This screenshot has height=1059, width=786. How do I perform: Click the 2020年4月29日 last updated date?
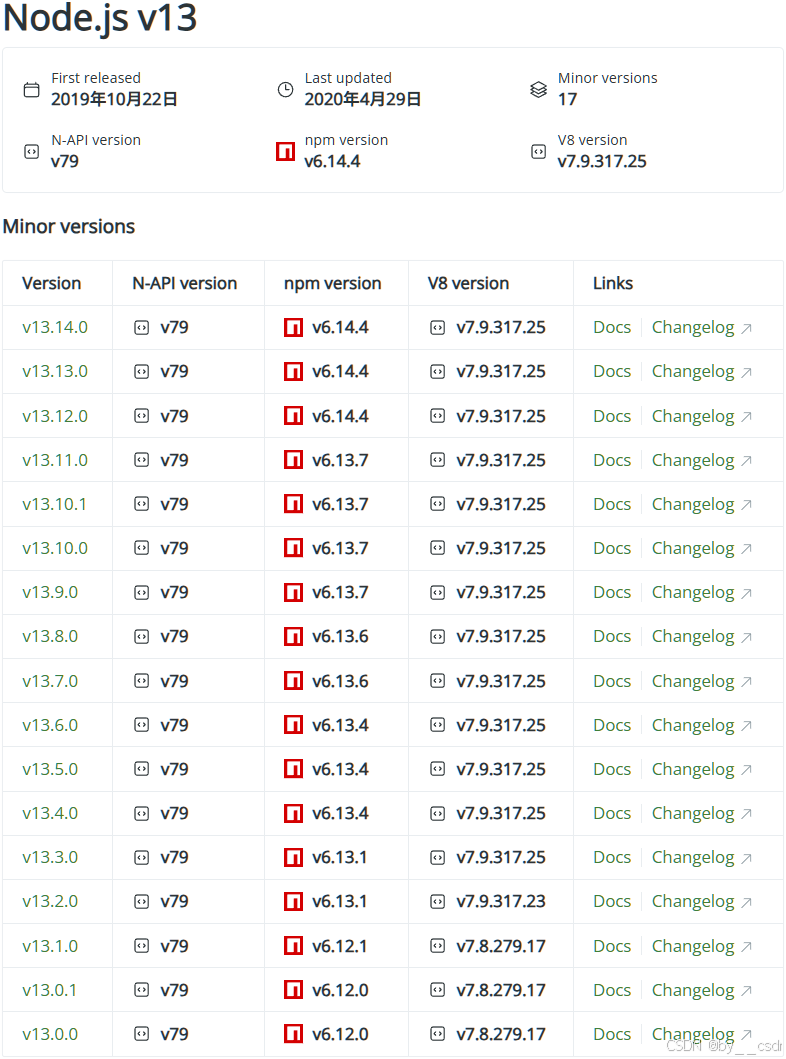pyautogui.click(x=363, y=99)
